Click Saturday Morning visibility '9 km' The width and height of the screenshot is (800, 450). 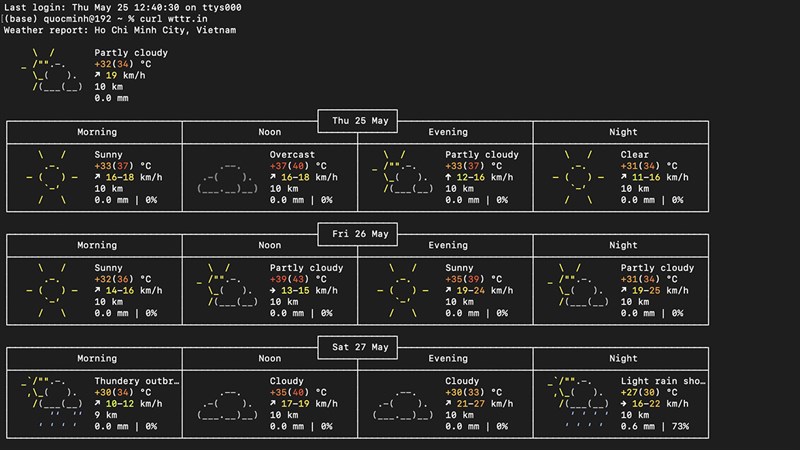[106, 415]
